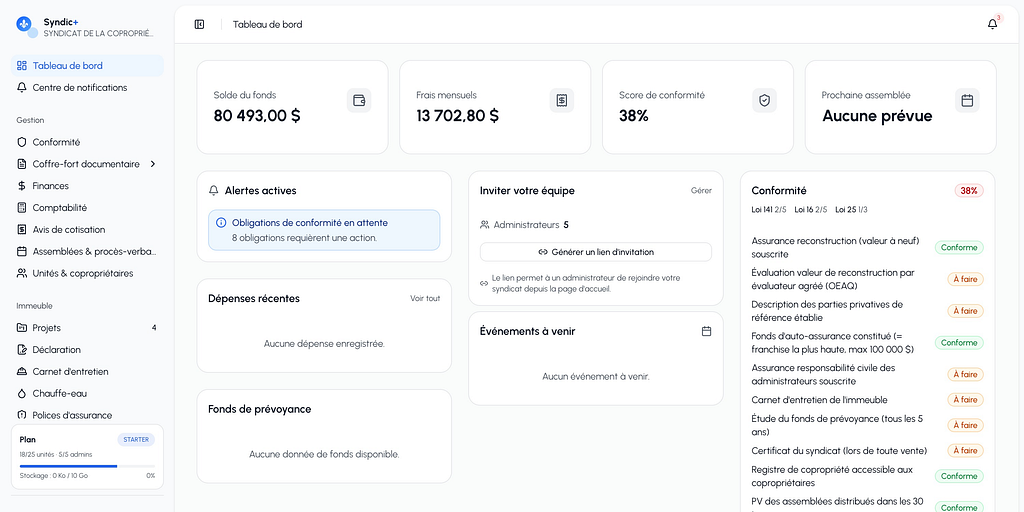Click 'Aucune dépense enregistrée.' text
The width and height of the screenshot is (1024, 512).
324,344
